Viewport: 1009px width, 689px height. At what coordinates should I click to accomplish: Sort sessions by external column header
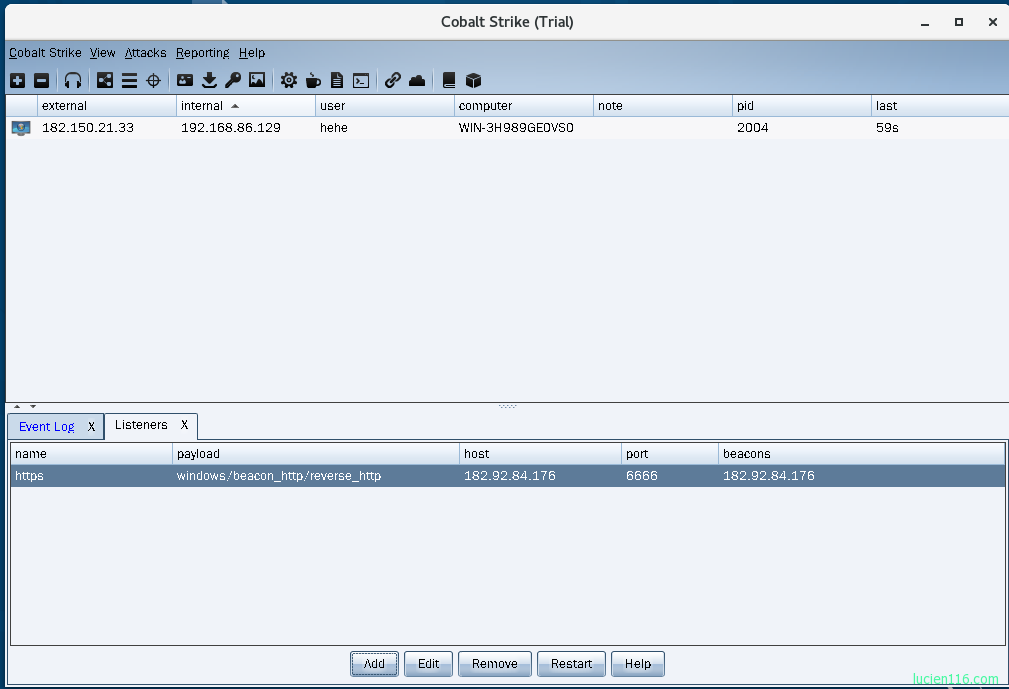(107, 106)
